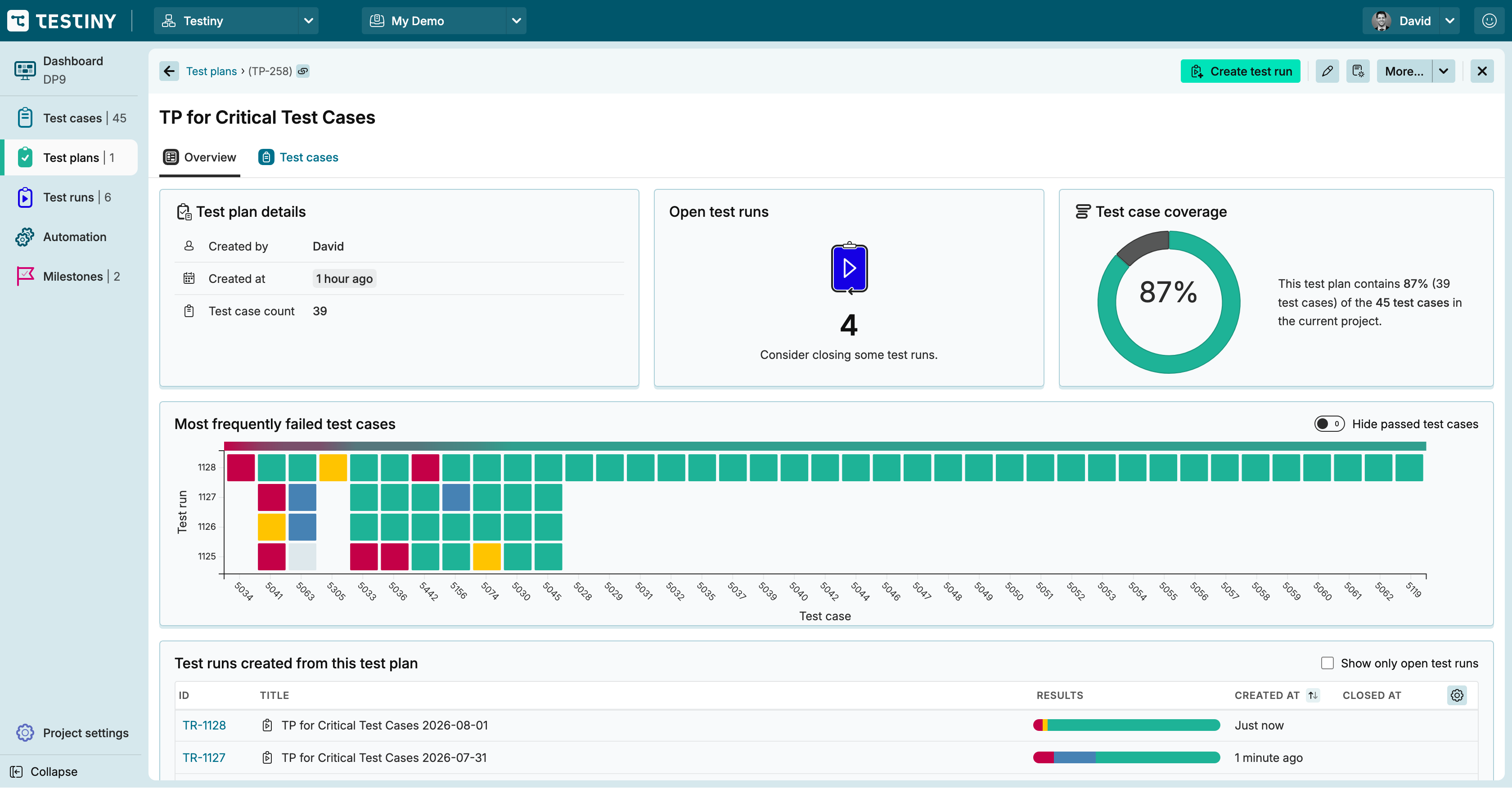Viewport: 1512px width, 788px height.
Task: Click the TR-1128 run type icon
Action: click(267, 725)
